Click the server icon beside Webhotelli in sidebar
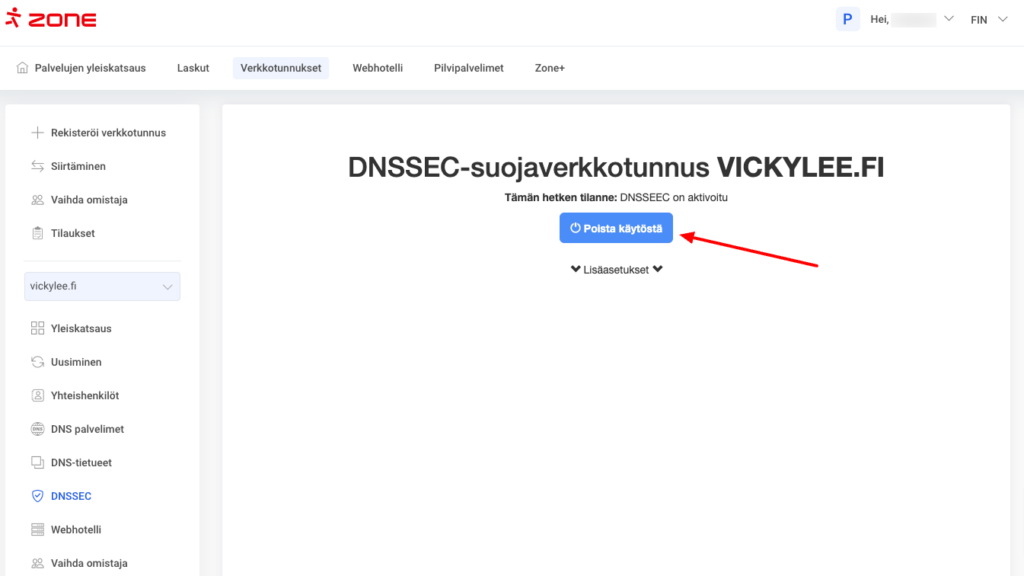The height and width of the screenshot is (576, 1024). point(37,529)
